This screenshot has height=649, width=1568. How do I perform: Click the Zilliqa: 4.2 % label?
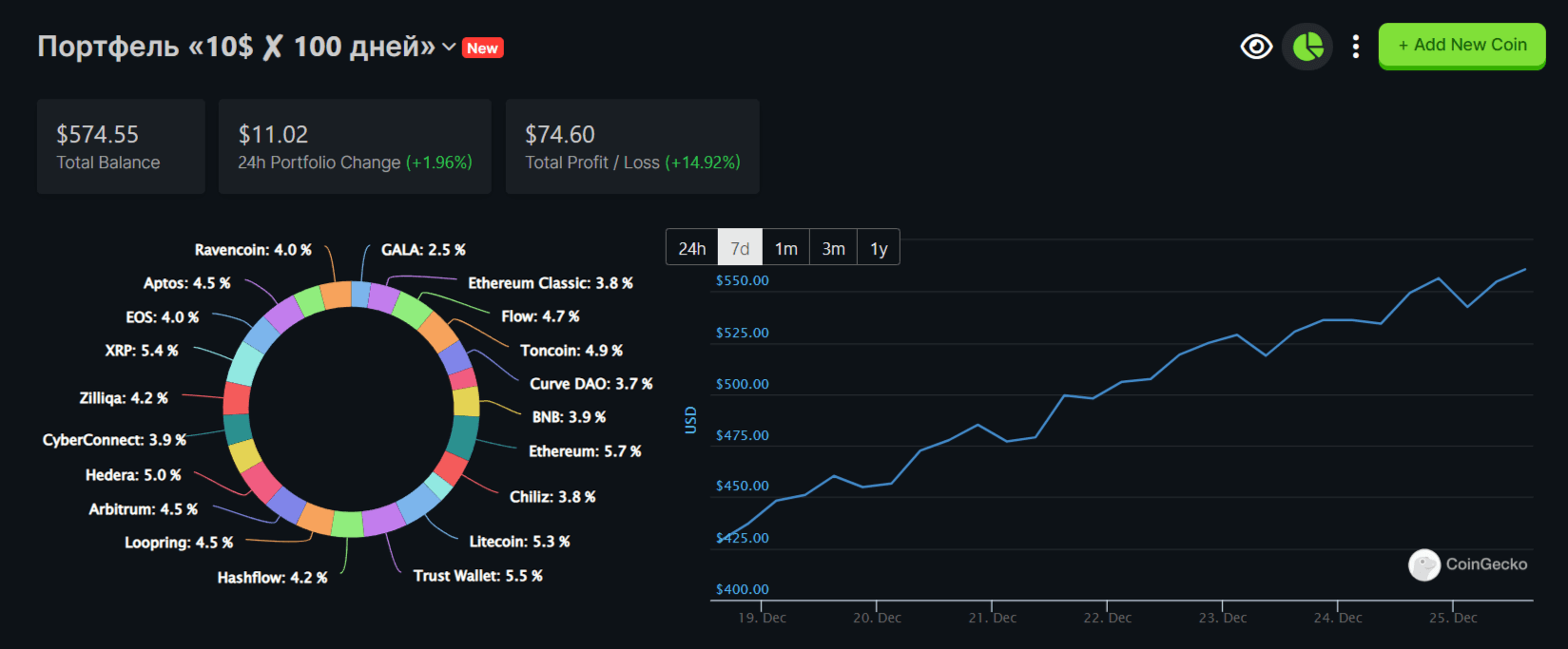coord(124,398)
